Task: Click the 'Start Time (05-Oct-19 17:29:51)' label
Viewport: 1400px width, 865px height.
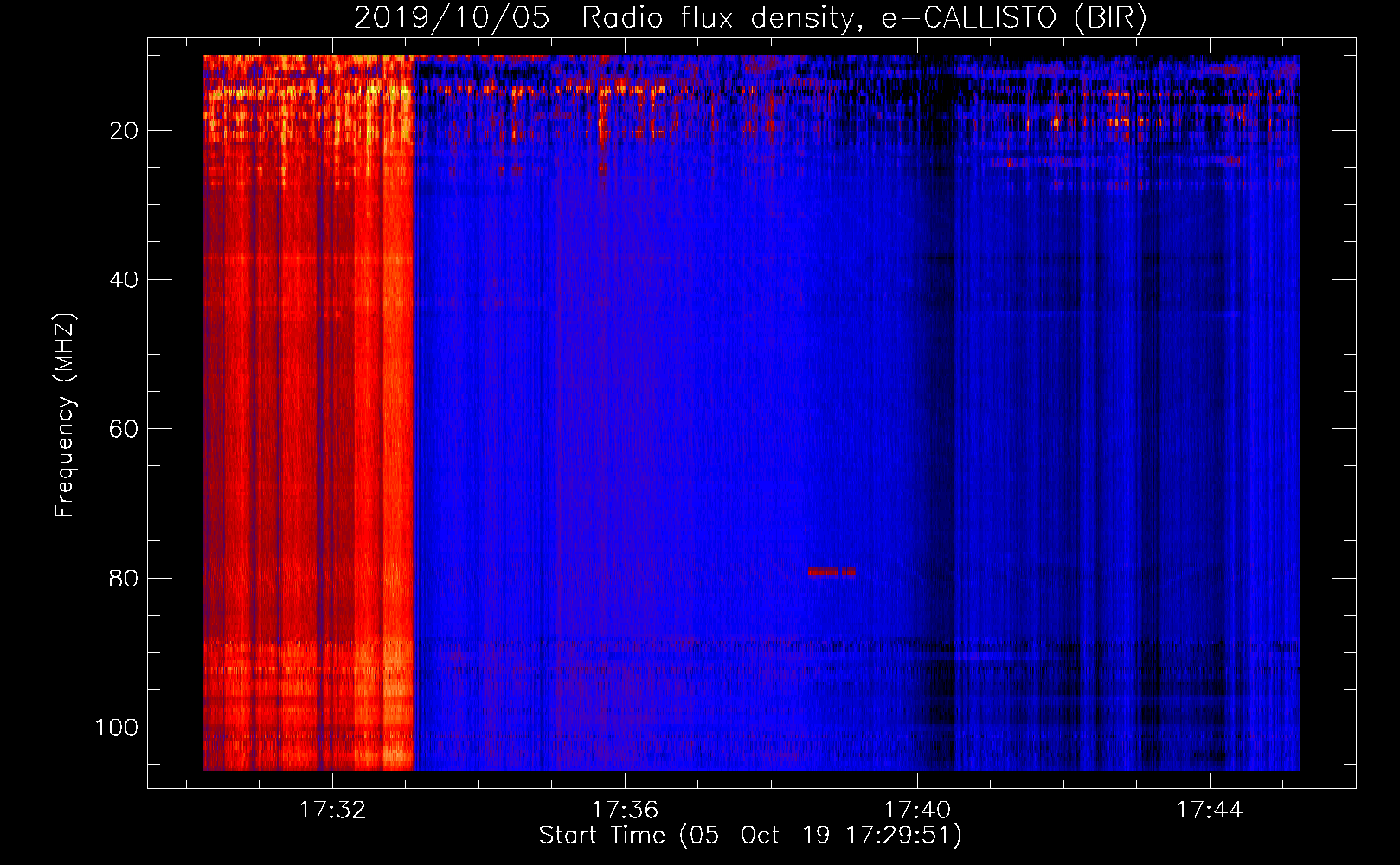Action: click(750, 835)
